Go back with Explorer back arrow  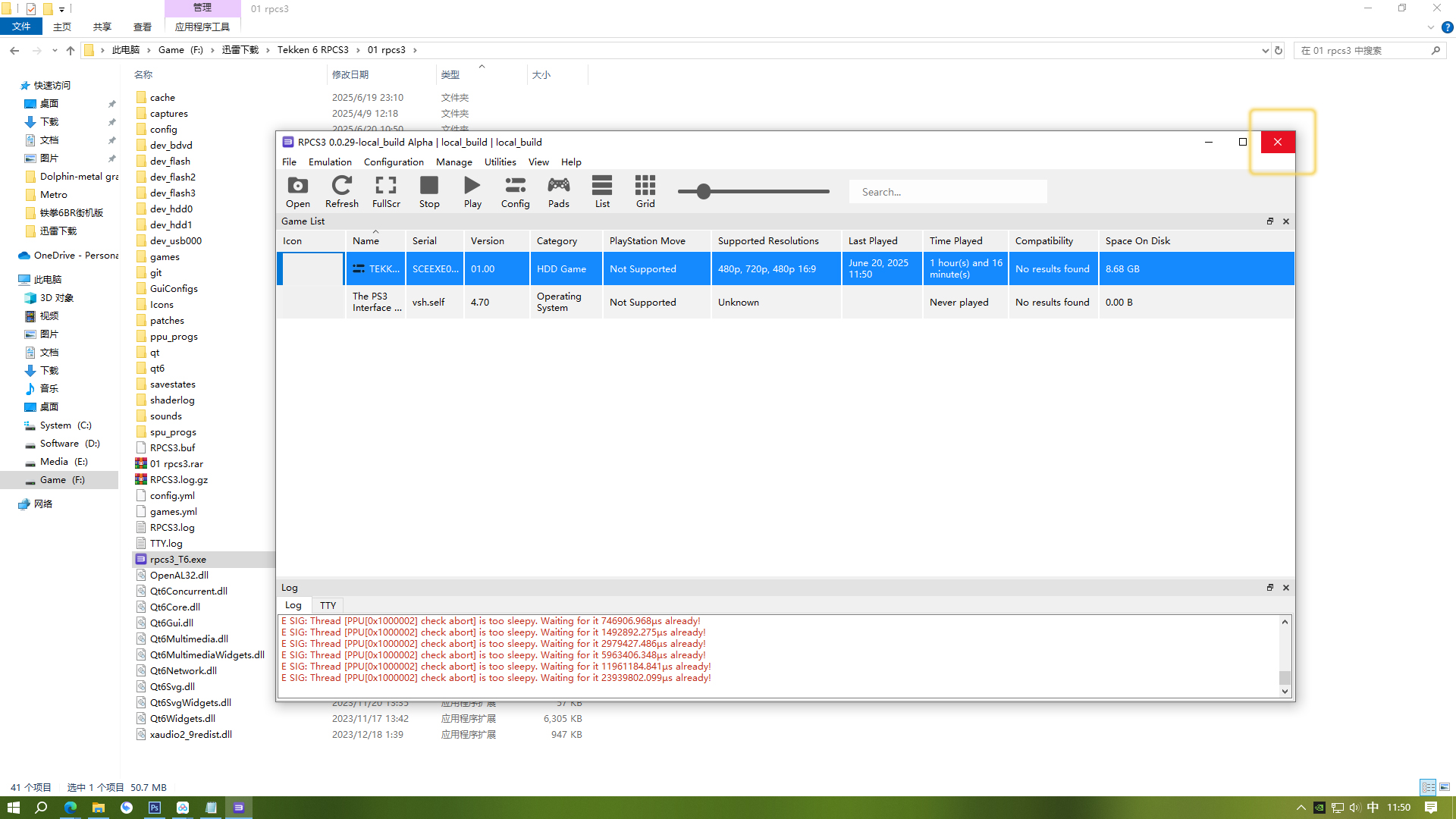[x=14, y=50]
